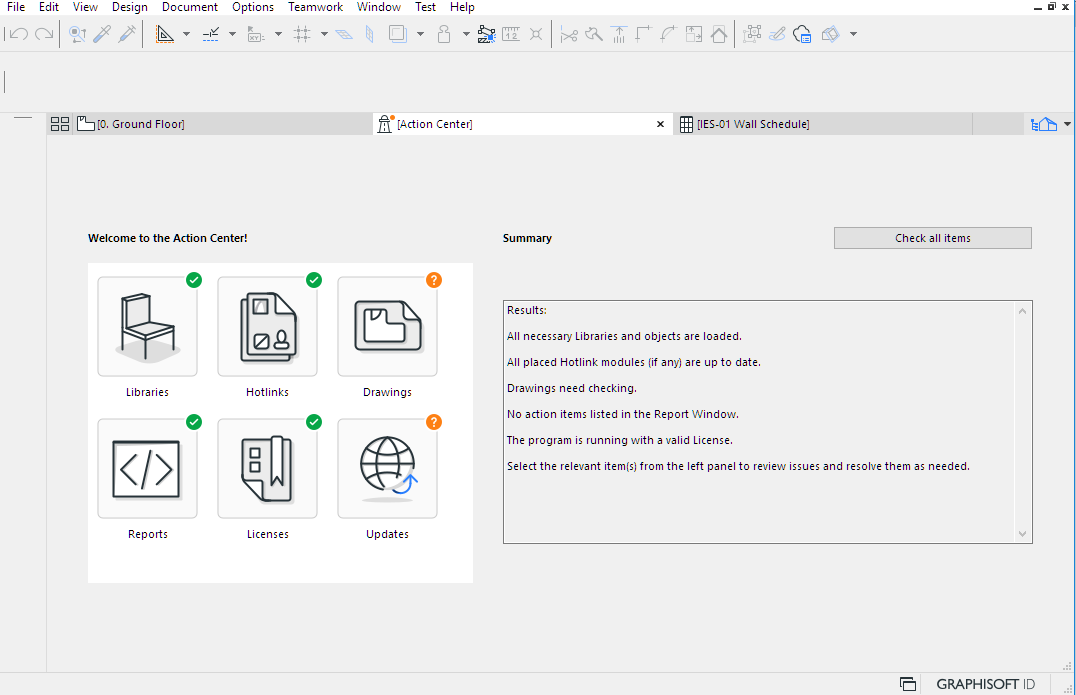Close the Action Center tab

point(660,124)
